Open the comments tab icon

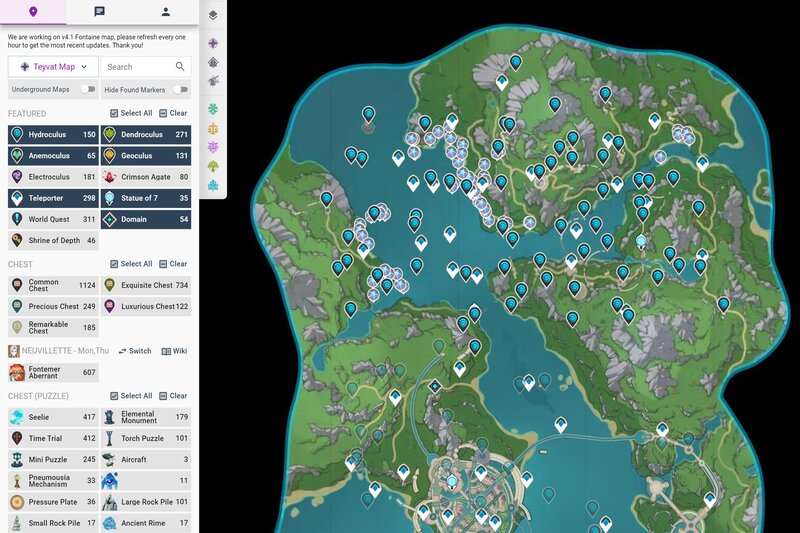99,12
